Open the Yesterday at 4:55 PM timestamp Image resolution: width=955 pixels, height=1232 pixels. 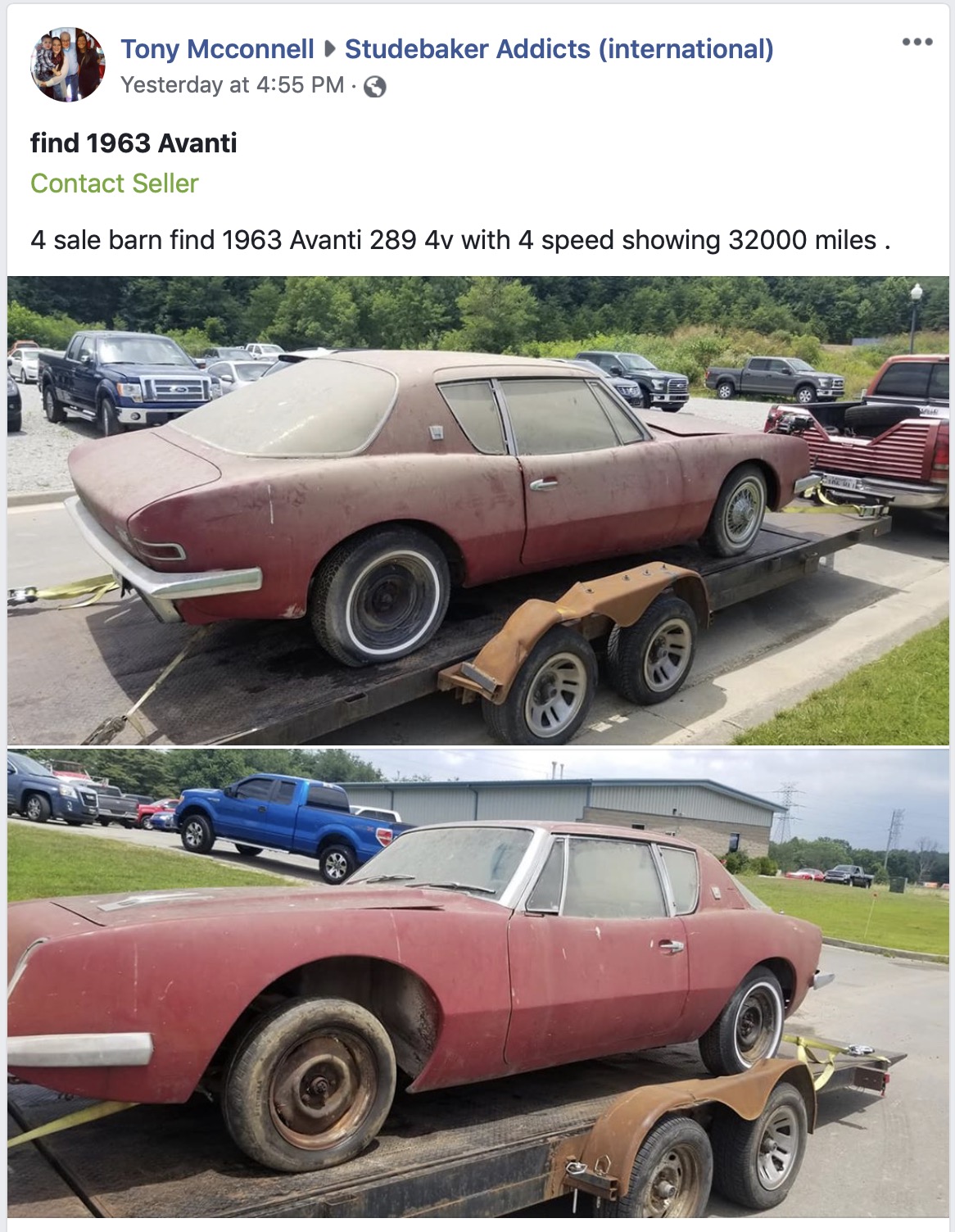(x=233, y=85)
